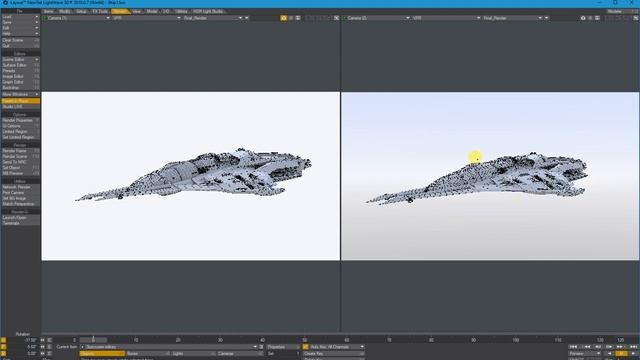
Task: Open right viewport Final_Render dropdown
Action: 512,18
